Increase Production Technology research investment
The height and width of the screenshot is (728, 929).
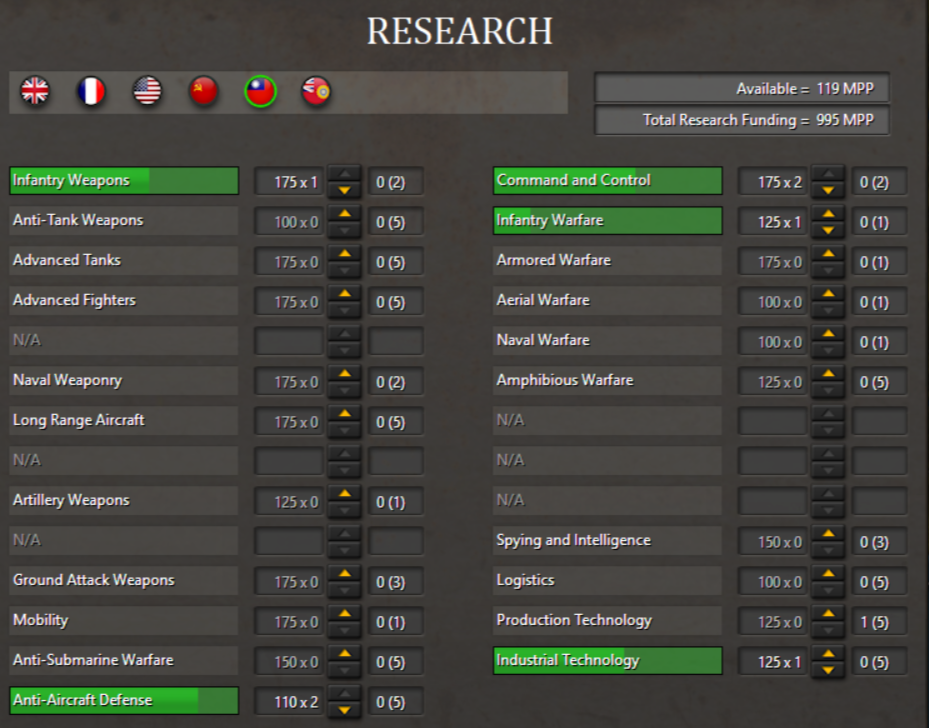(828, 614)
